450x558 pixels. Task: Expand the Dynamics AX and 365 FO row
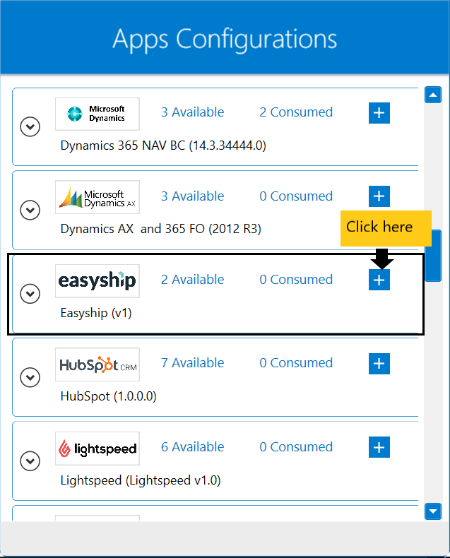click(x=30, y=210)
